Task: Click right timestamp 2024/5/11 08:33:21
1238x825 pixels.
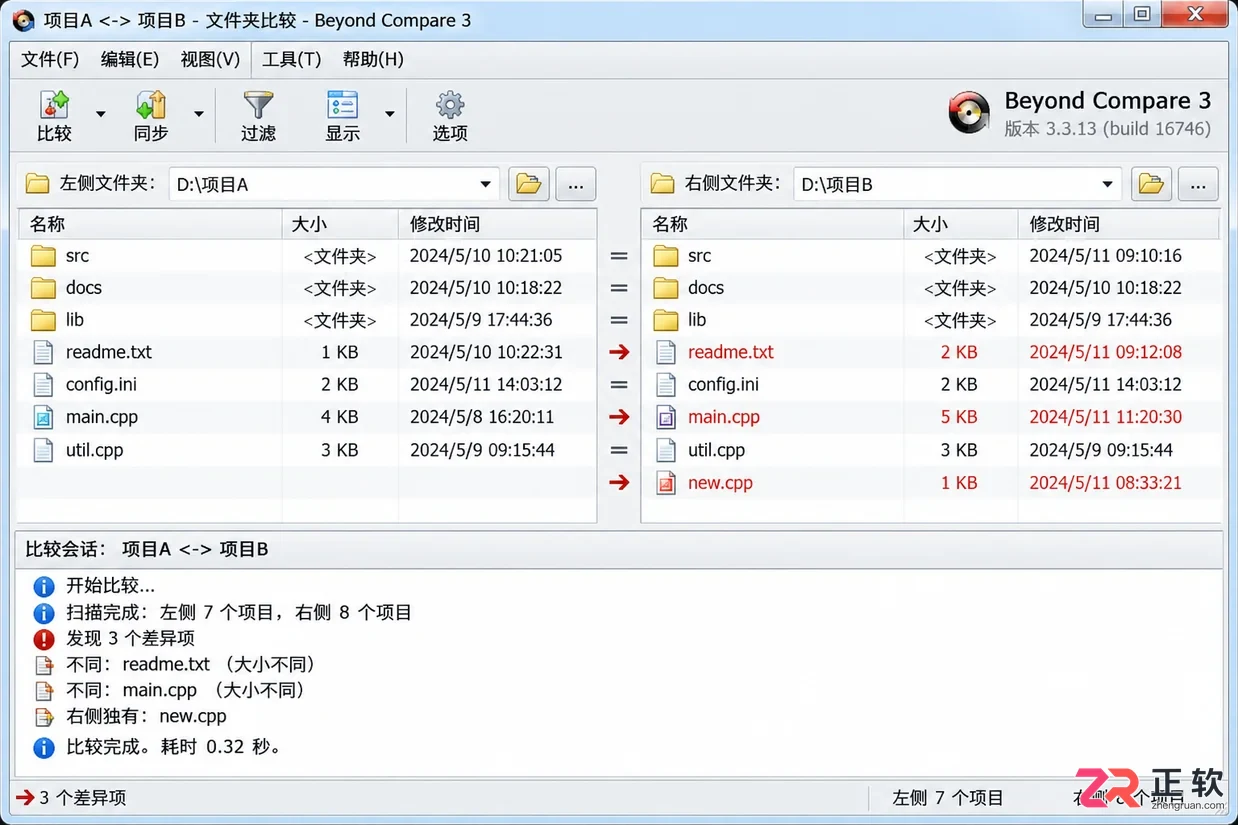Action: (x=1106, y=483)
